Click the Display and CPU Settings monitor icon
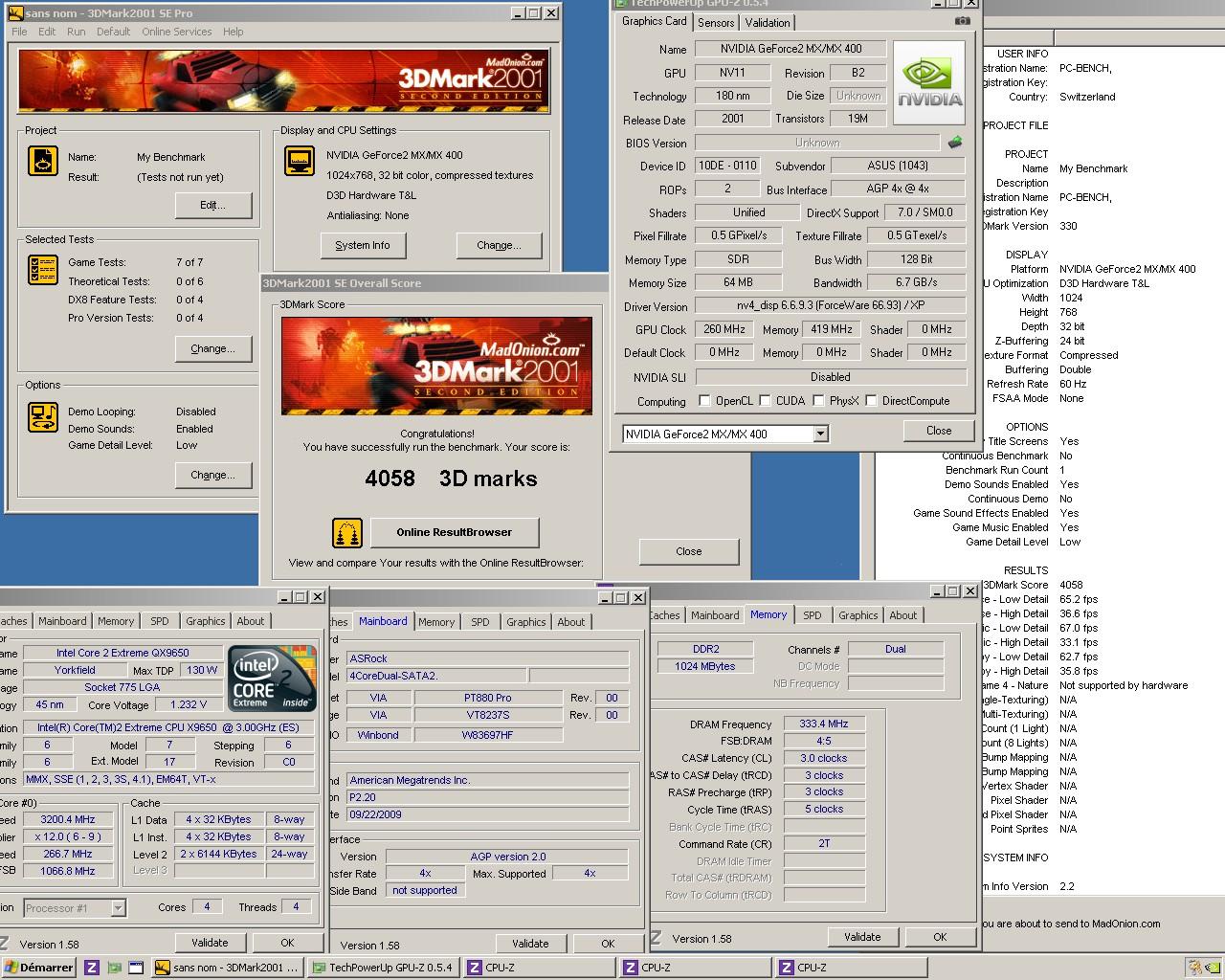 click(x=300, y=161)
